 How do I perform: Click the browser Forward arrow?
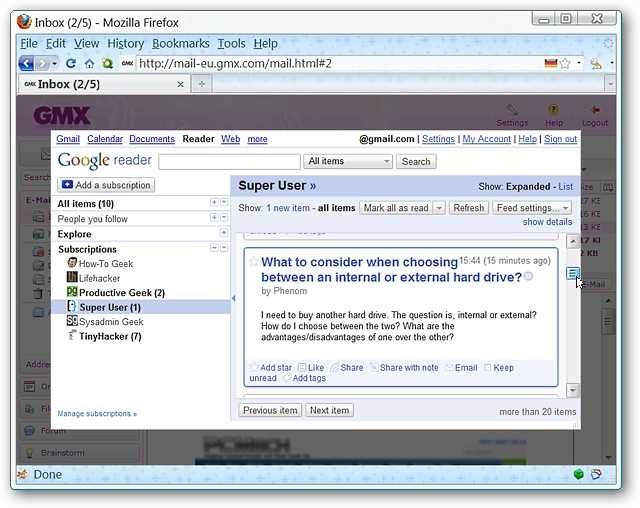(42, 63)
